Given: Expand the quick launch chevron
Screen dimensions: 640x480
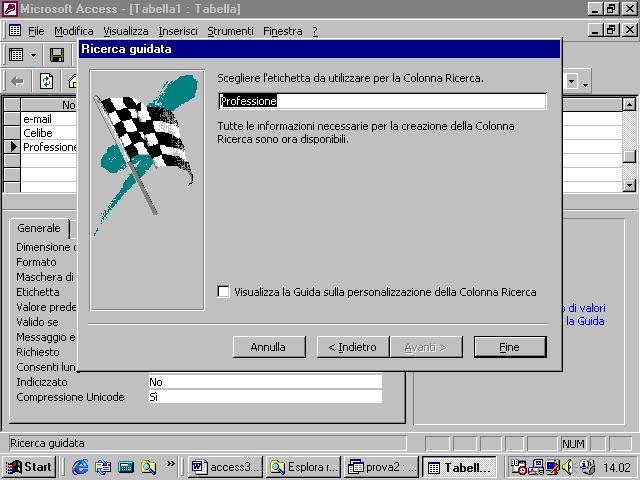Looking at the screenshot, I should coord(171,463).
